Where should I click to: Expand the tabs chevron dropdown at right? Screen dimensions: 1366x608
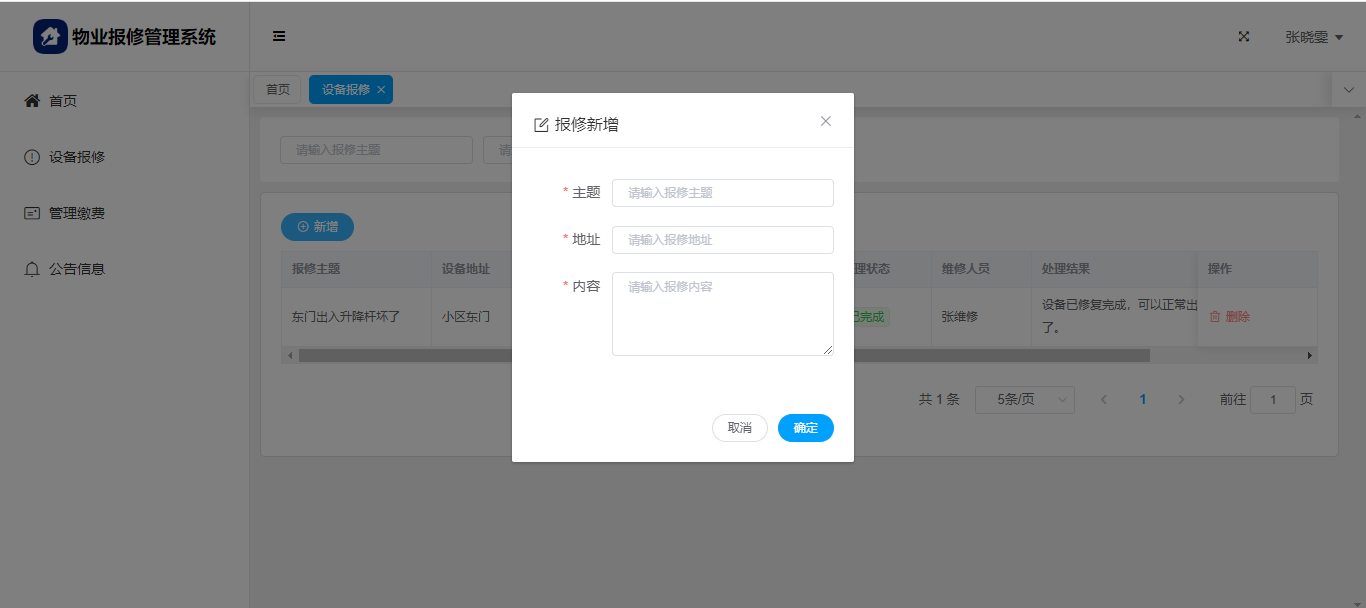point(1348,90)
